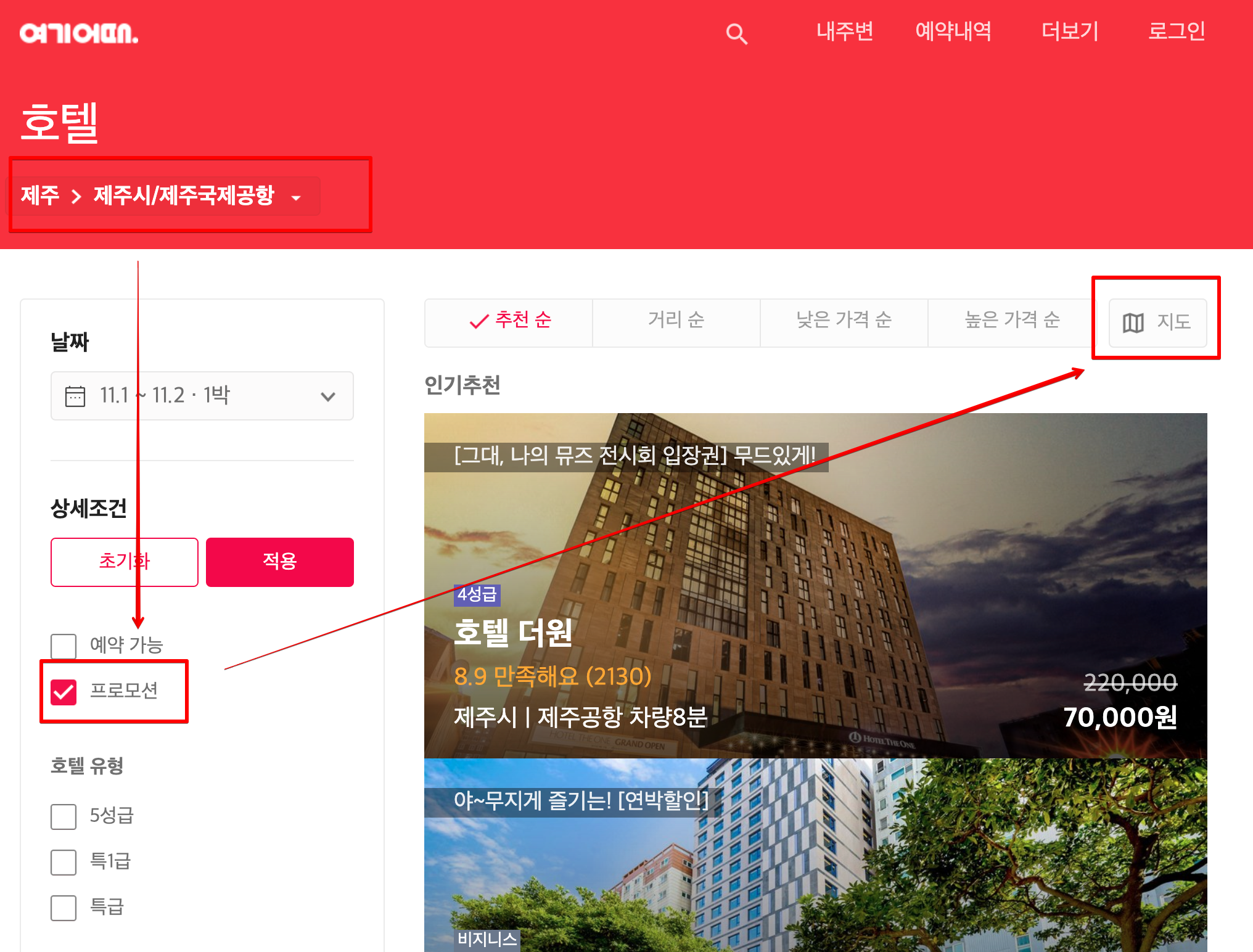1253x952 pixels.
Task: Click the 제주시 | 제주공항 차량8분 location text
Action: coord(580,717)
